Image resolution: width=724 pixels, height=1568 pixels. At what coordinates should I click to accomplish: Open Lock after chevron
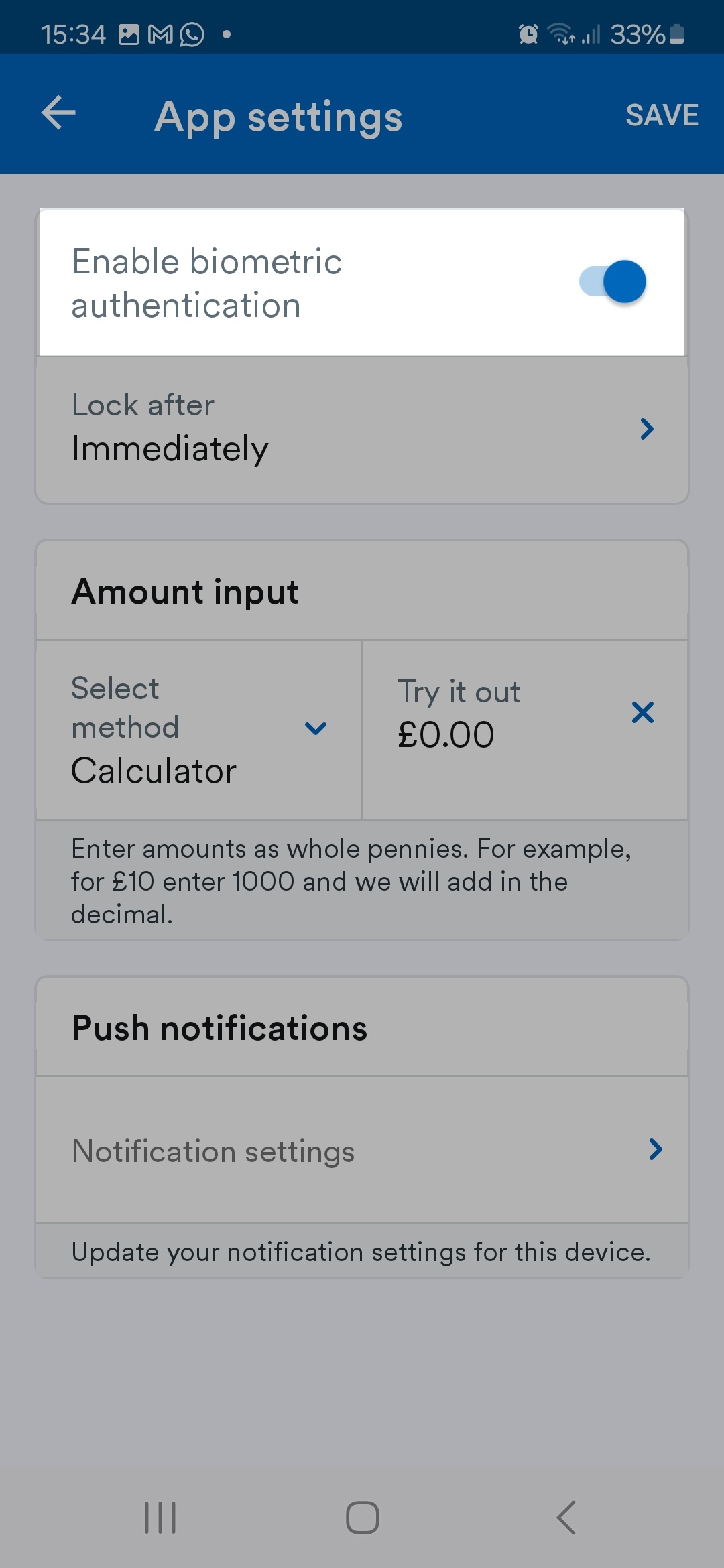(646, 429)
